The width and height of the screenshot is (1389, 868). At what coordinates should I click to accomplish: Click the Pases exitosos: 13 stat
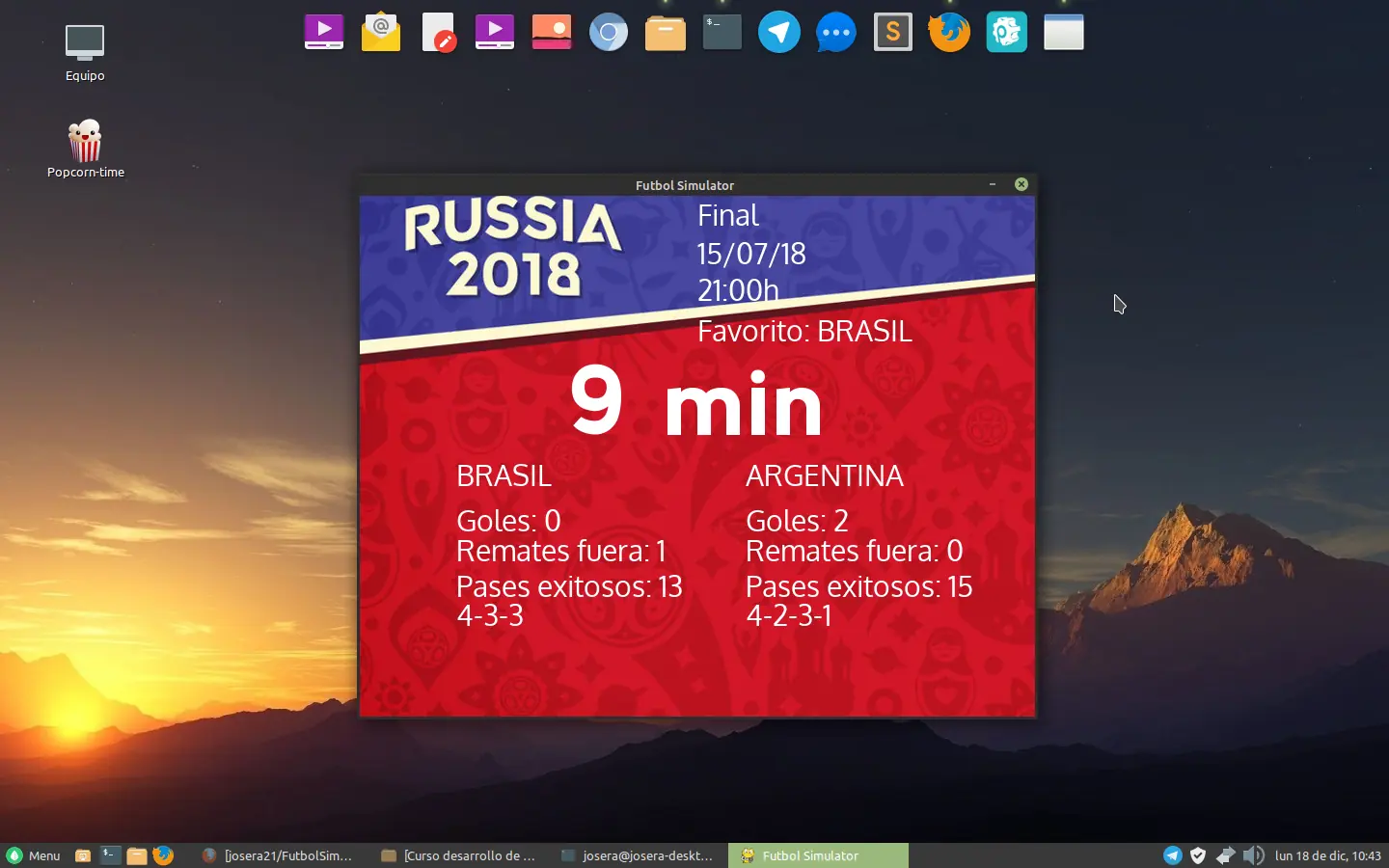coord(569,586)
